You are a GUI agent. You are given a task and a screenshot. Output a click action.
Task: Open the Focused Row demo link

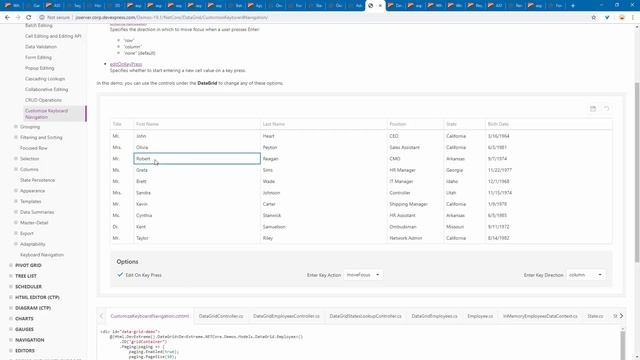[x=34, y=148]
